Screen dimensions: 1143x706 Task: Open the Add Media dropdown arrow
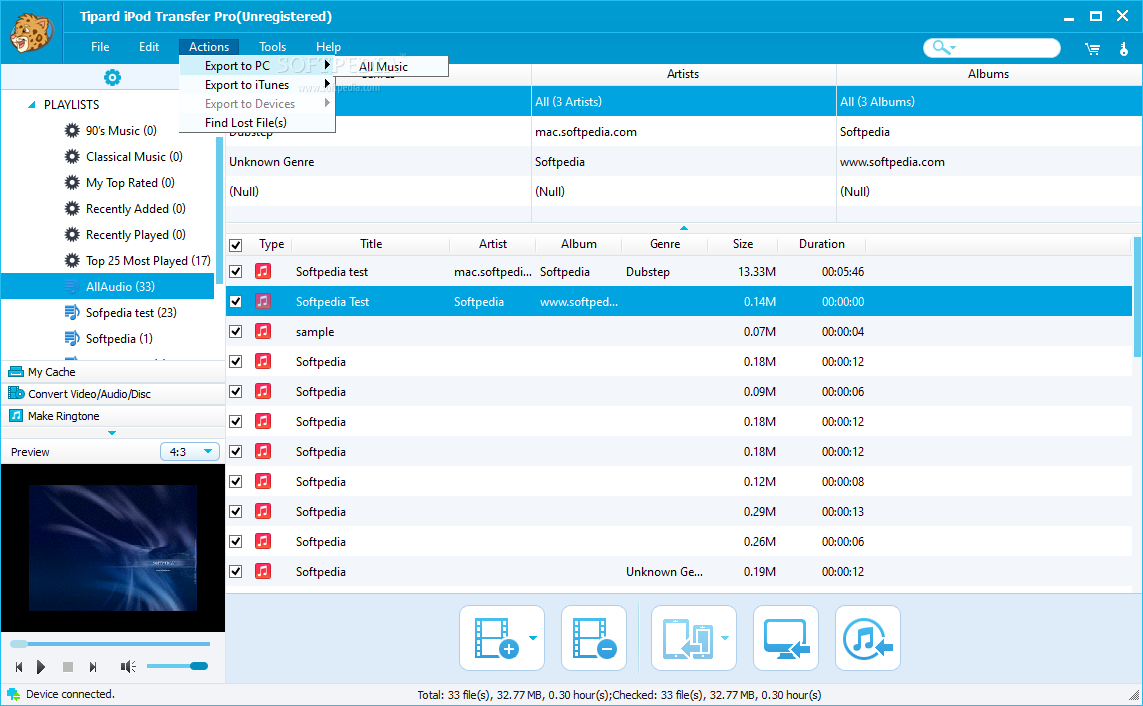pyautogui.click(x=533, y=638)
